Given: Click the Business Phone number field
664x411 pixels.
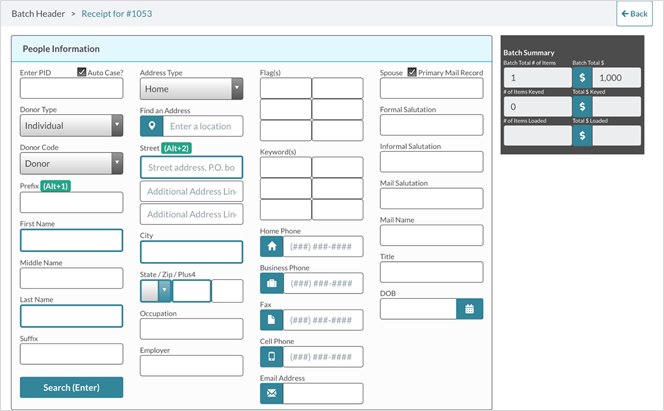Looking at the screenshot, I should point(323,283).
